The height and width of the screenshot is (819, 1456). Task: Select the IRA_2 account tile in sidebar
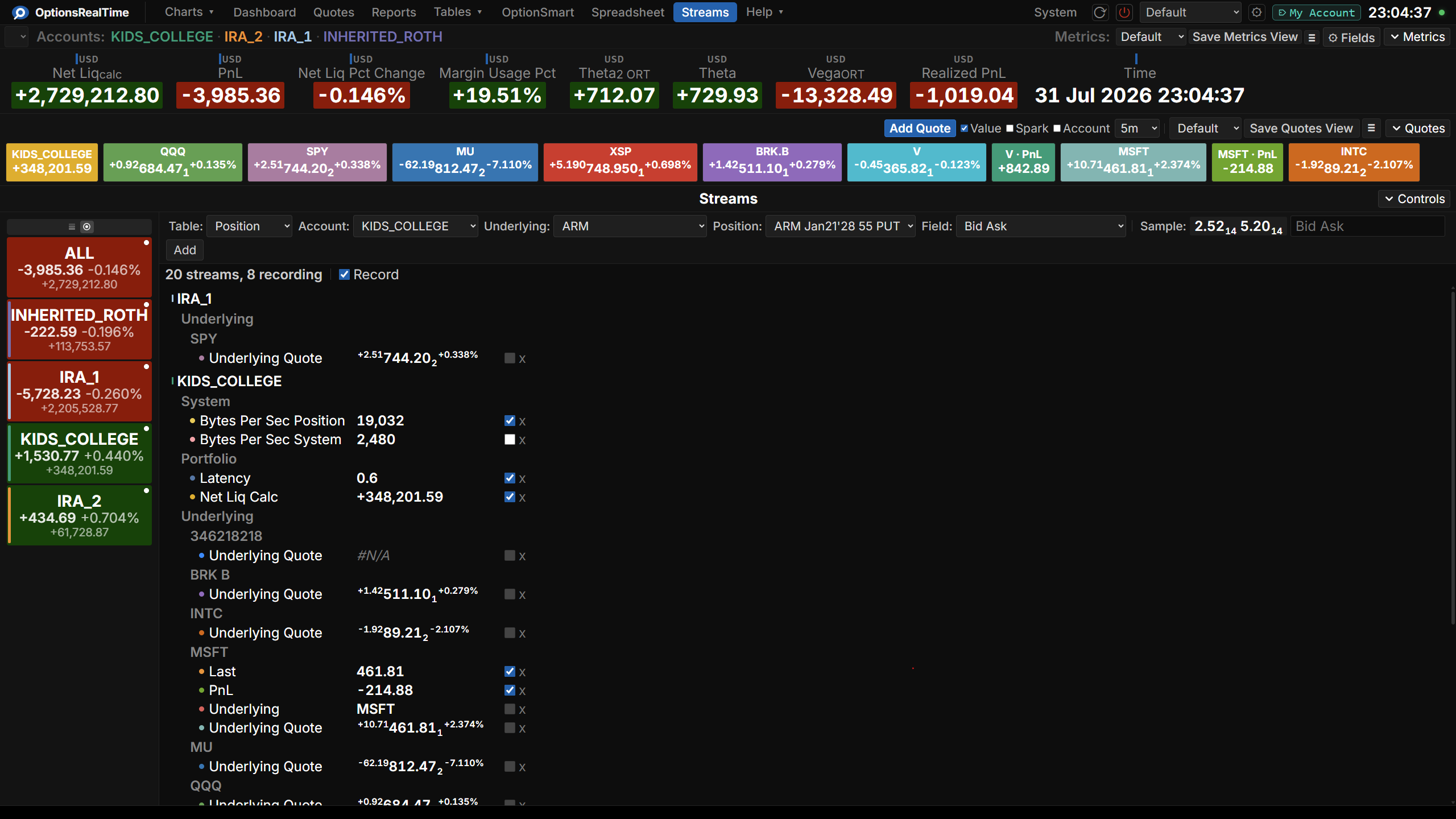pyautogui.click(x=79, y=516)
